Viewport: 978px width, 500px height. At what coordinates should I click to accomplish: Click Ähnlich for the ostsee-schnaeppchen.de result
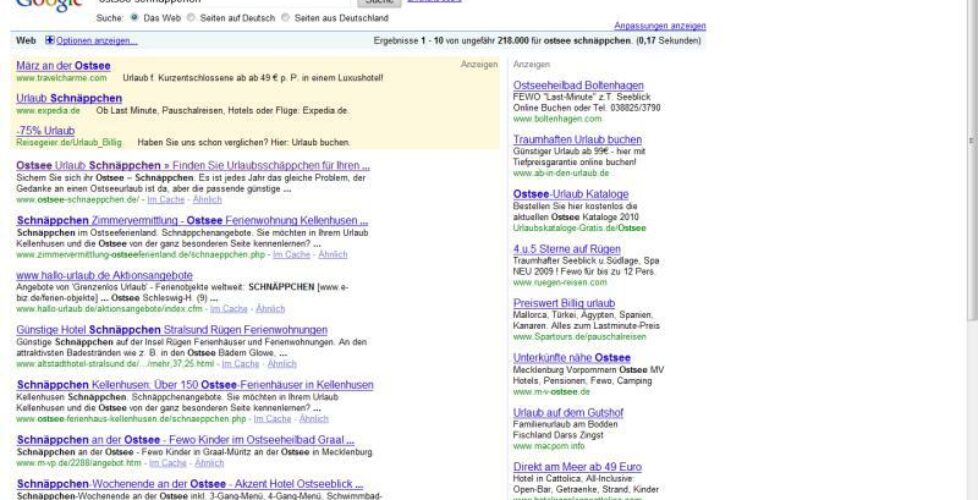[x=207, y=200]
